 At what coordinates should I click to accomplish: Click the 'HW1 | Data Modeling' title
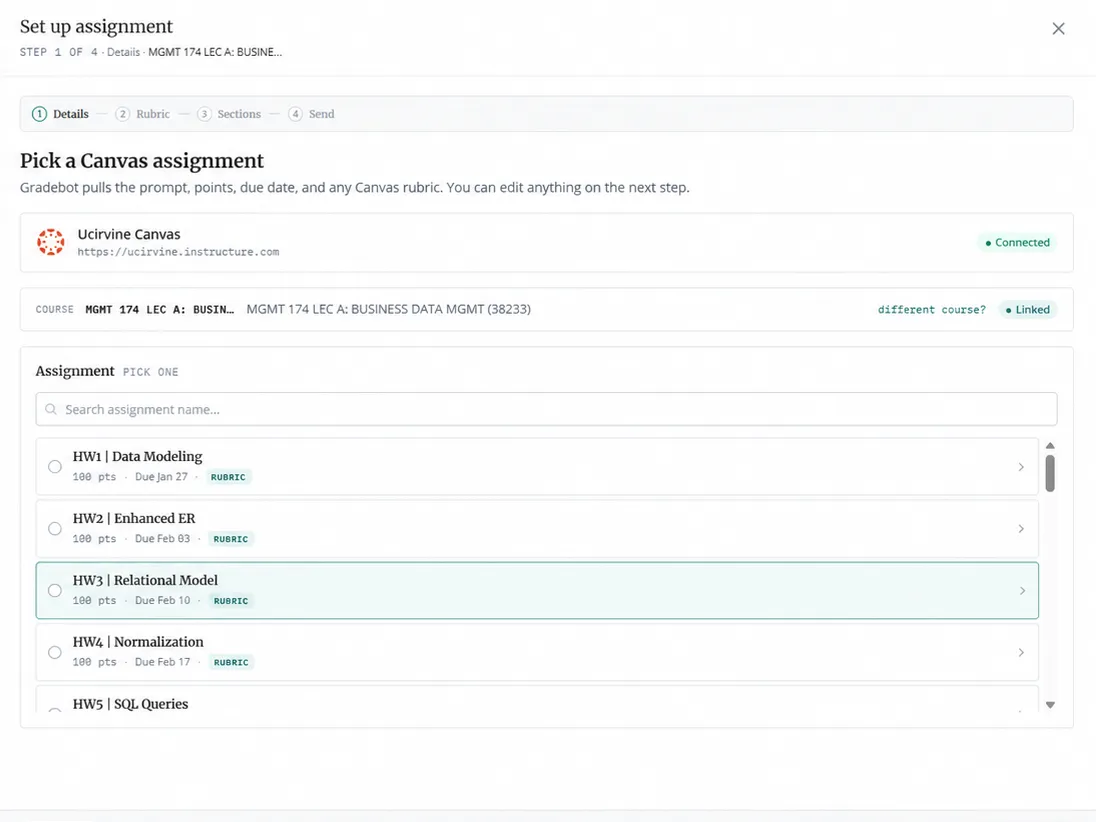pyautogui.click(x=138, y=456)
